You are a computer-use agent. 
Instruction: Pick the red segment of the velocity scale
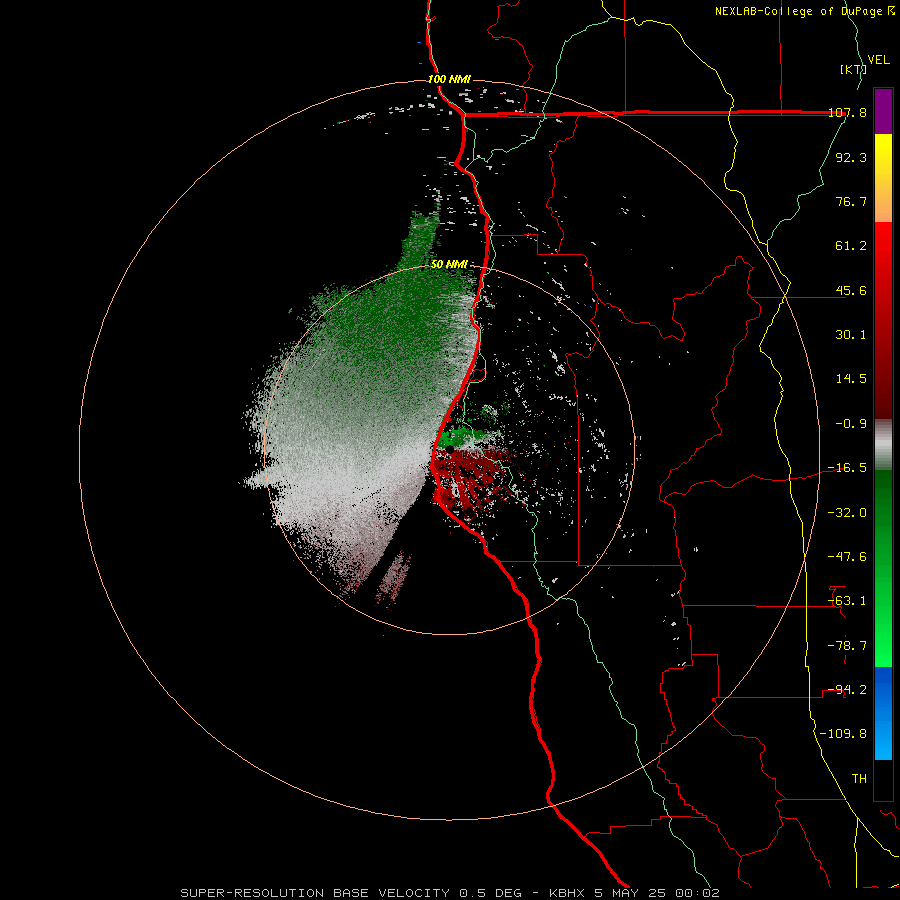point(883,320)
